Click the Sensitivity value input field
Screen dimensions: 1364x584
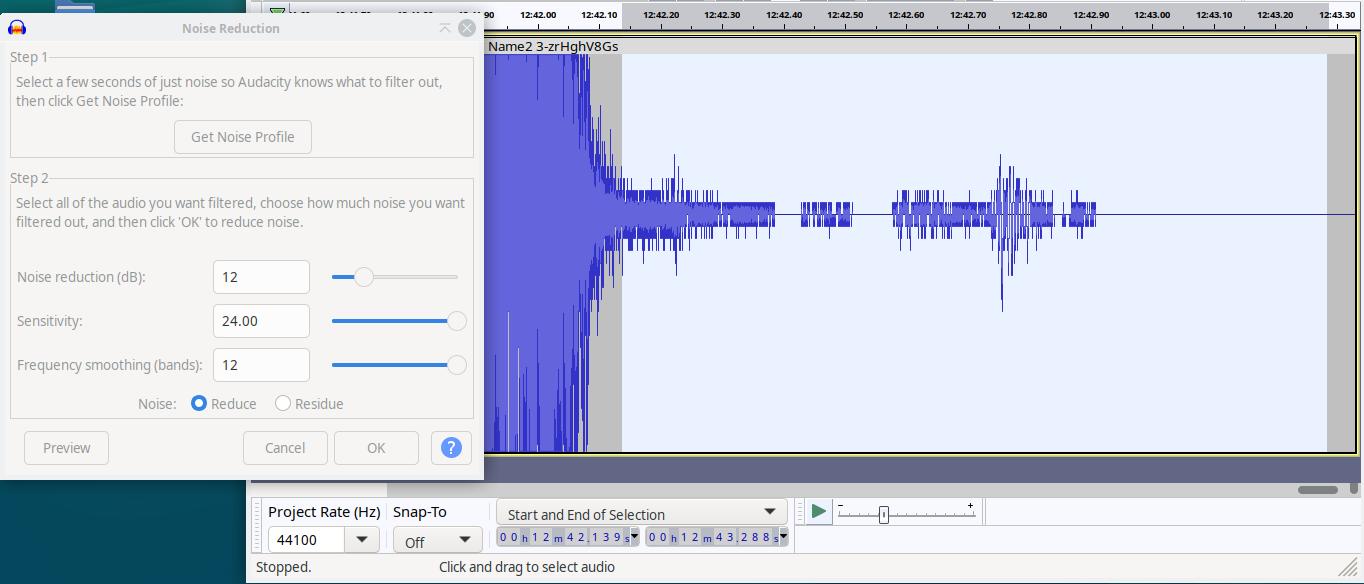pos(261,321)
